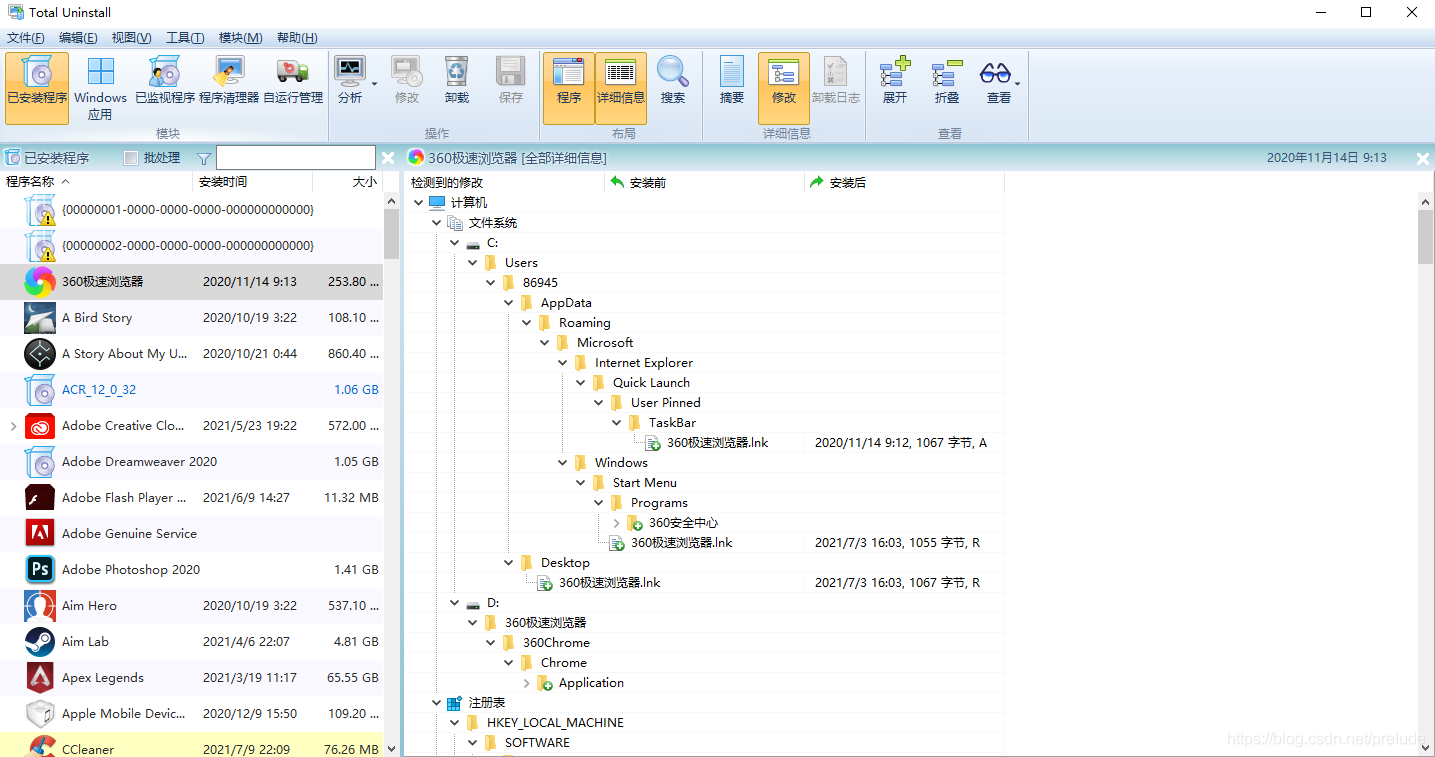
Task: Select the CCleaner entry
Action: pos(191,745)
